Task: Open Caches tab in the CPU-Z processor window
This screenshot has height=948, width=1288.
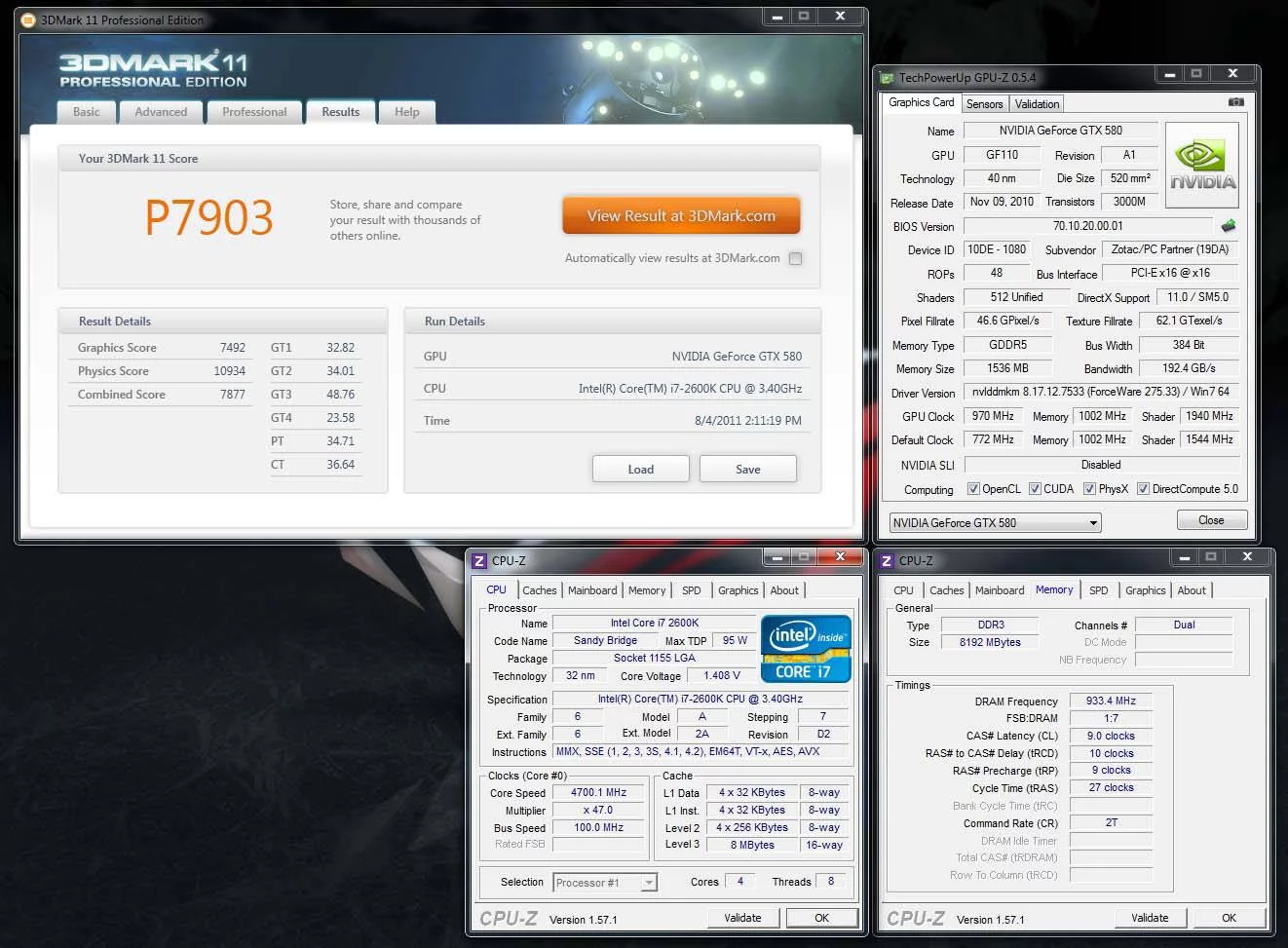Action: tap(539, 590)
